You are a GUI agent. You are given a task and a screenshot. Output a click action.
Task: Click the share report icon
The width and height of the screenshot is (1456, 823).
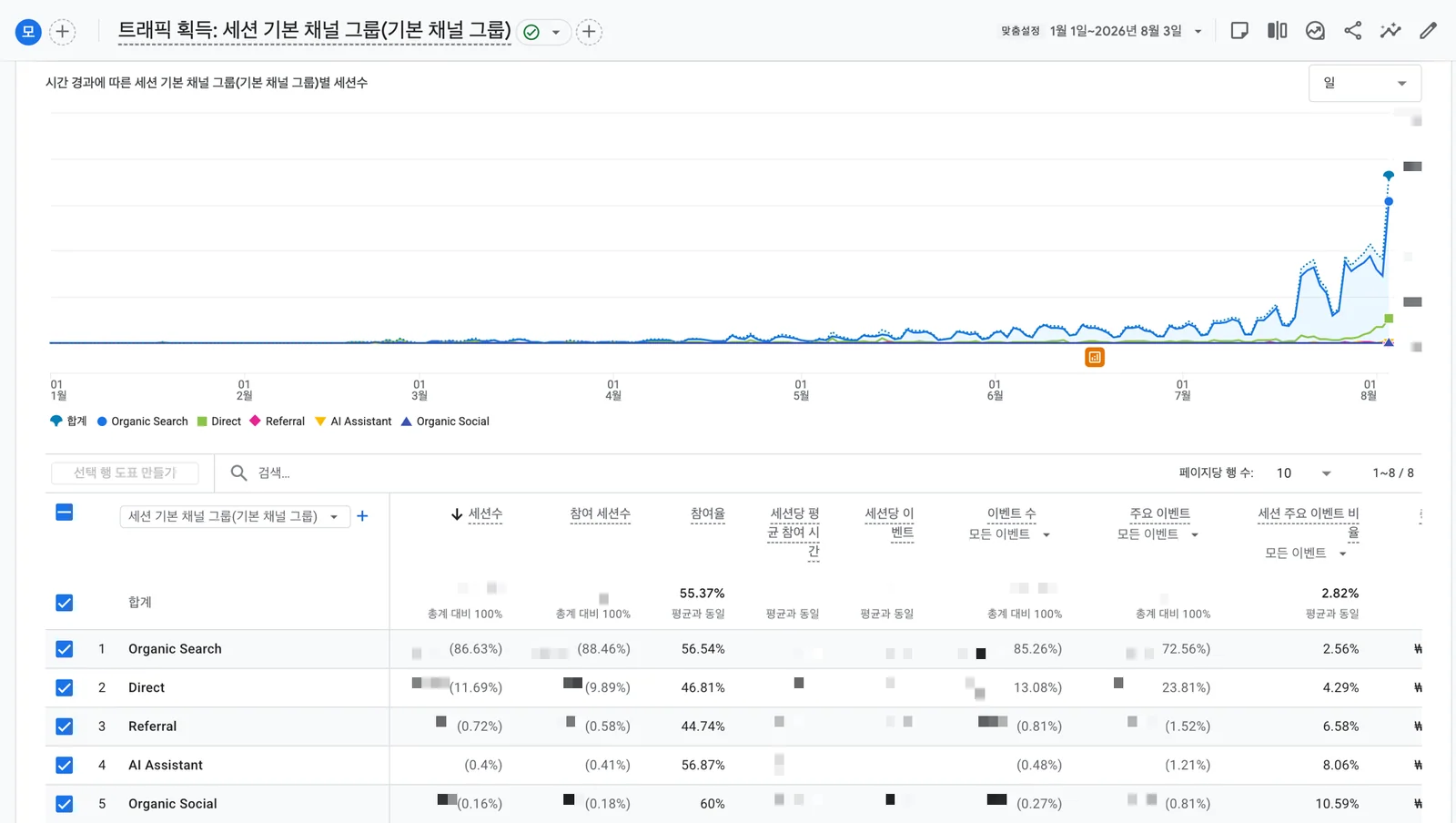(1353, 31)
